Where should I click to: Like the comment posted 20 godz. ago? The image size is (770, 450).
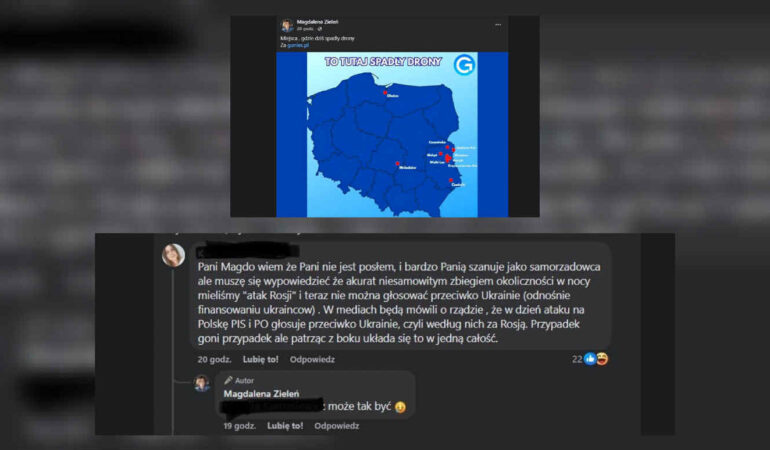260,360
